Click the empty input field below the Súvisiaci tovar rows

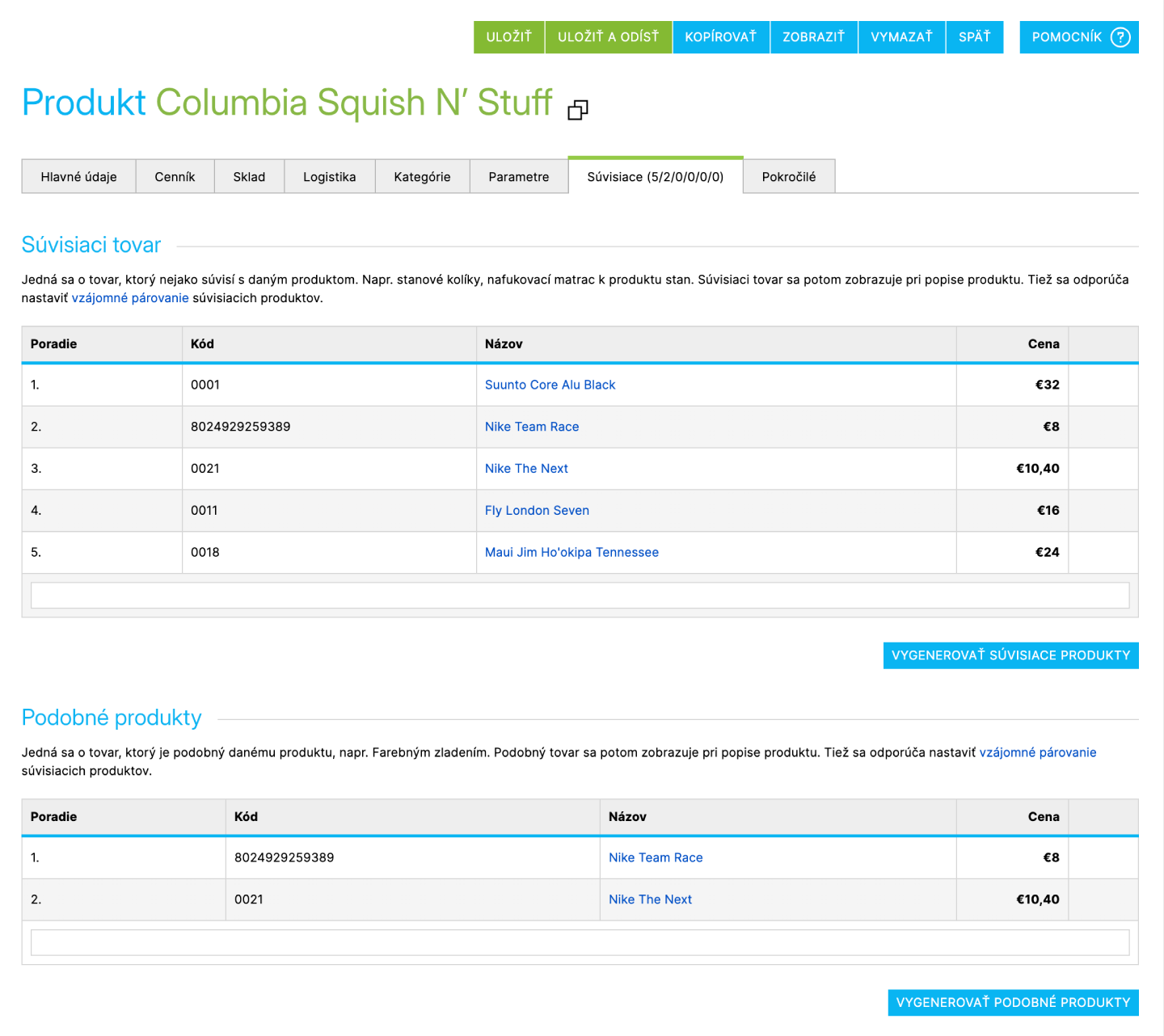click(580, 596)
